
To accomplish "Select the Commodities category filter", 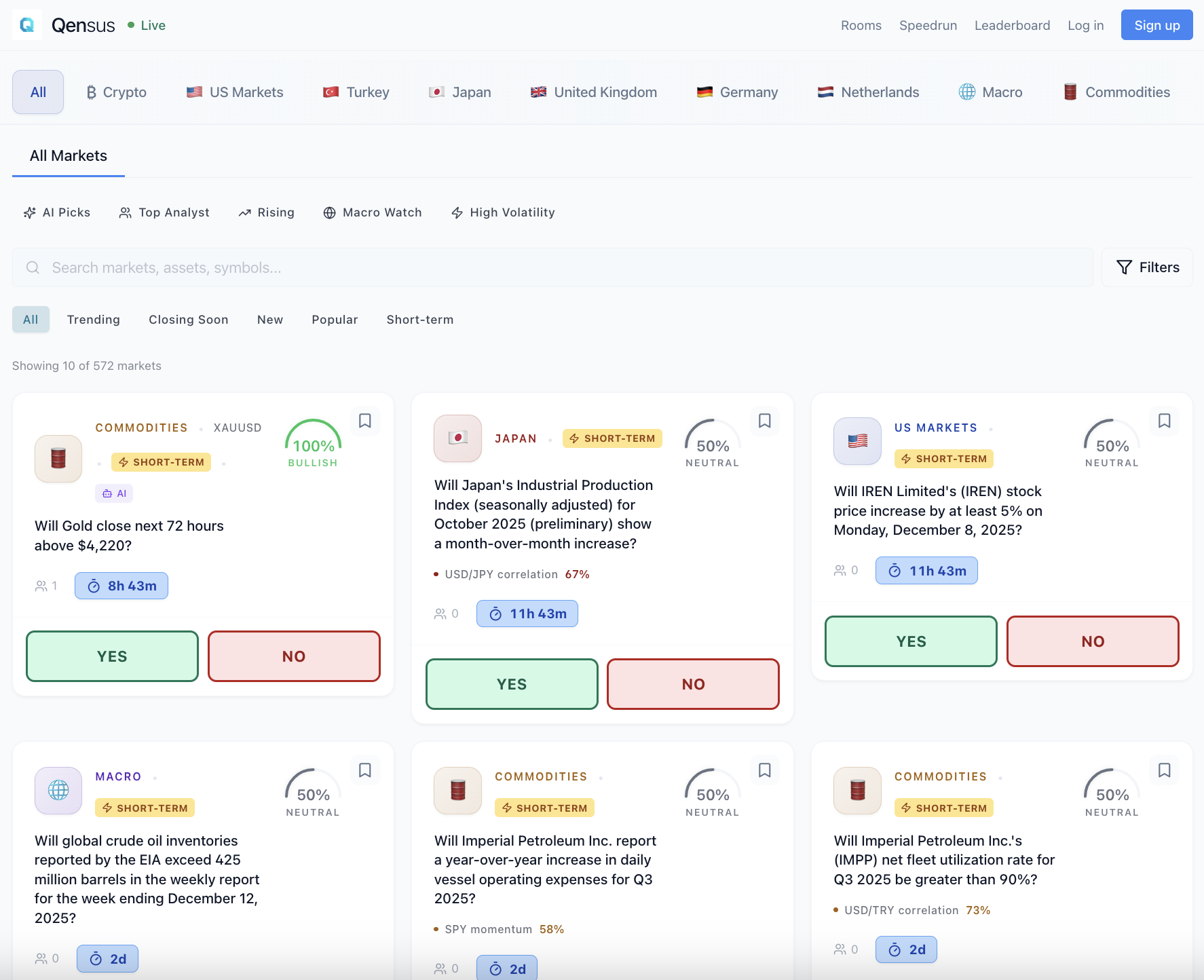I will 1116,92.
